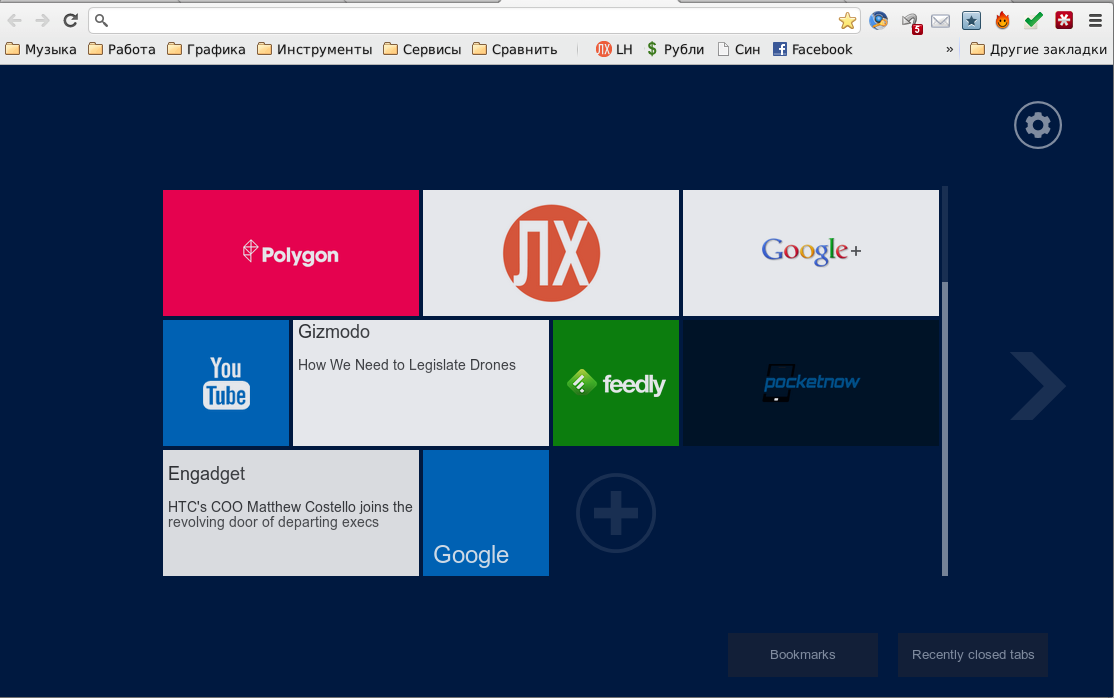Open the settings gear on the page
This screenshot has height=698, width=1114.
[1038, 126]
